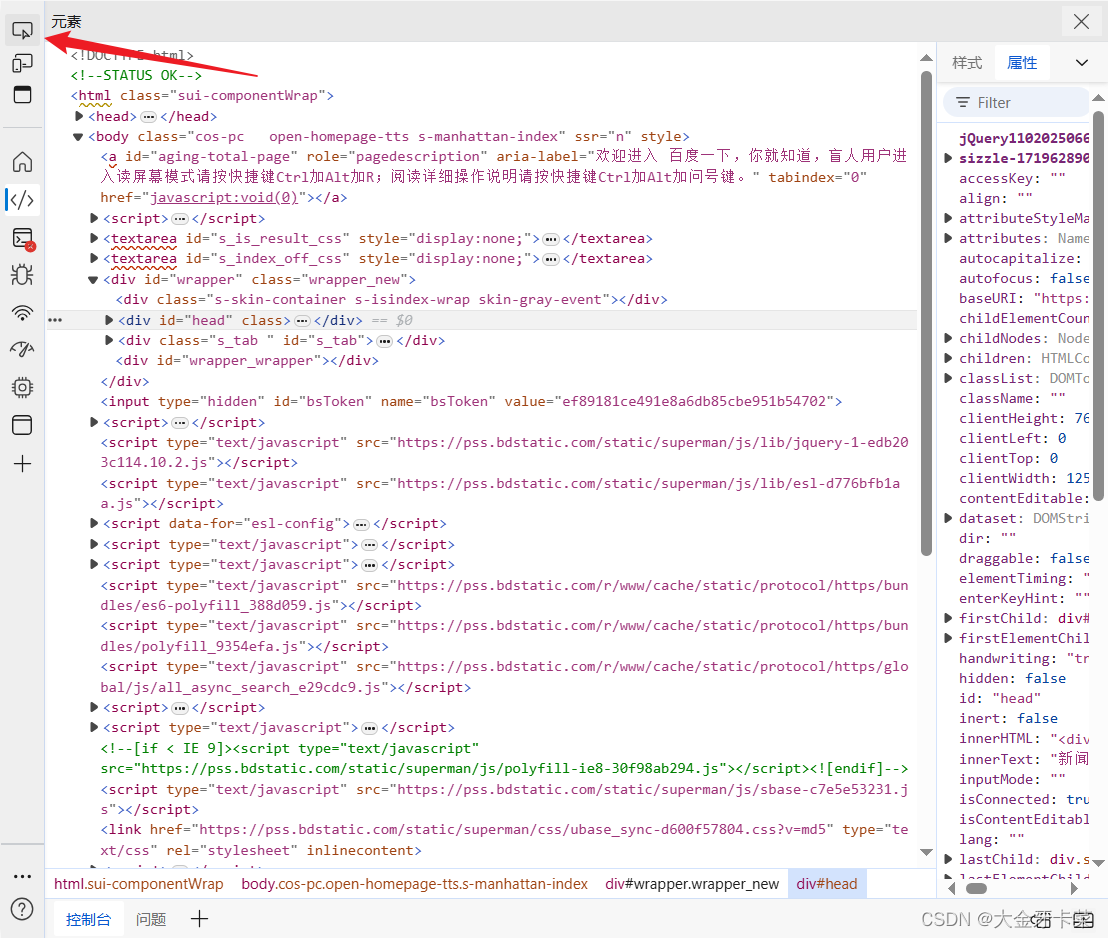
Task: Expand the s_is_result_css textarea node
Action: click(x=94, y=238)
